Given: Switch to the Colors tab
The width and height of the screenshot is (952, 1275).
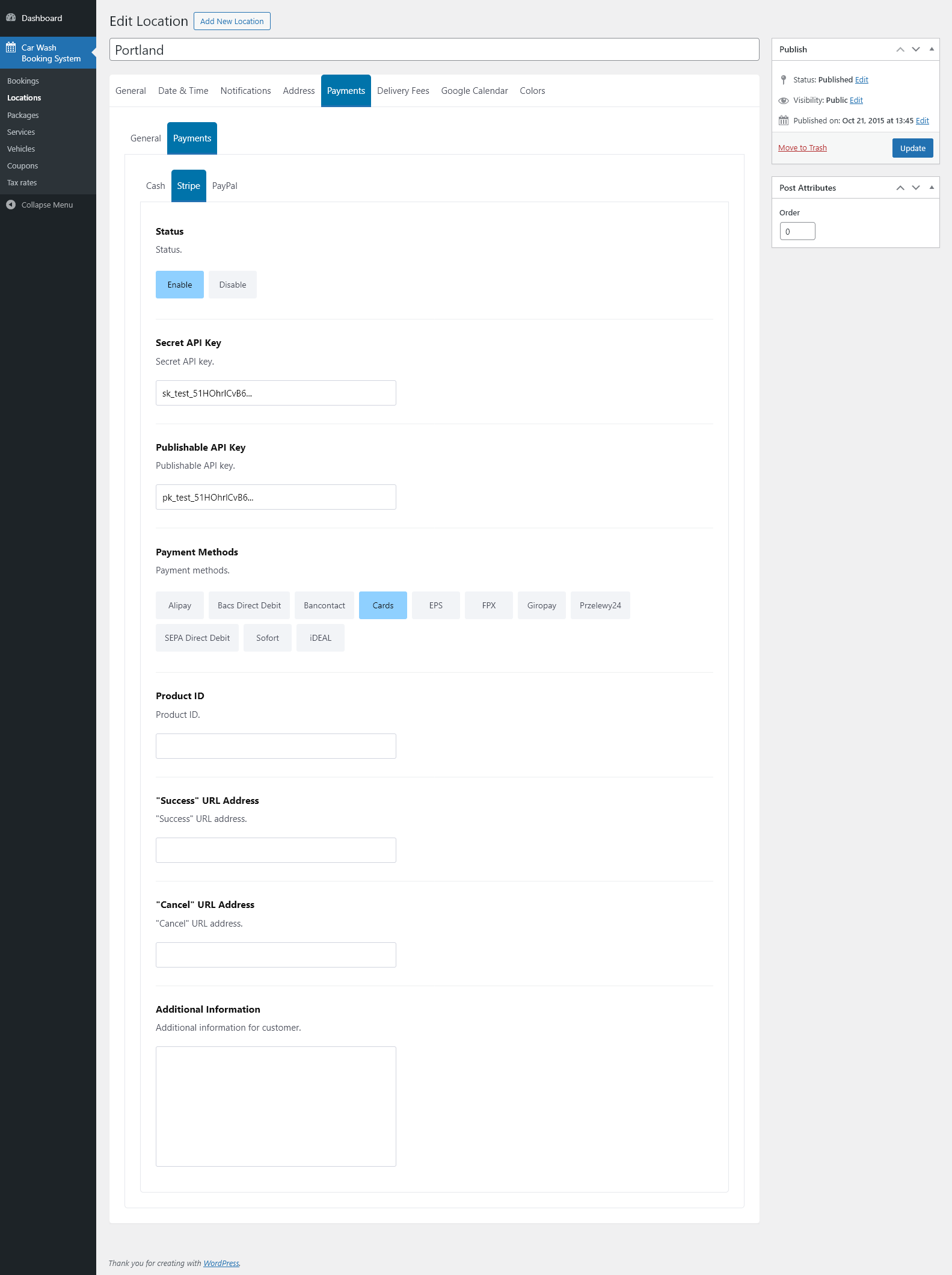Looking at the screenshot, I should pyautogui.click(x=532, y=91).
